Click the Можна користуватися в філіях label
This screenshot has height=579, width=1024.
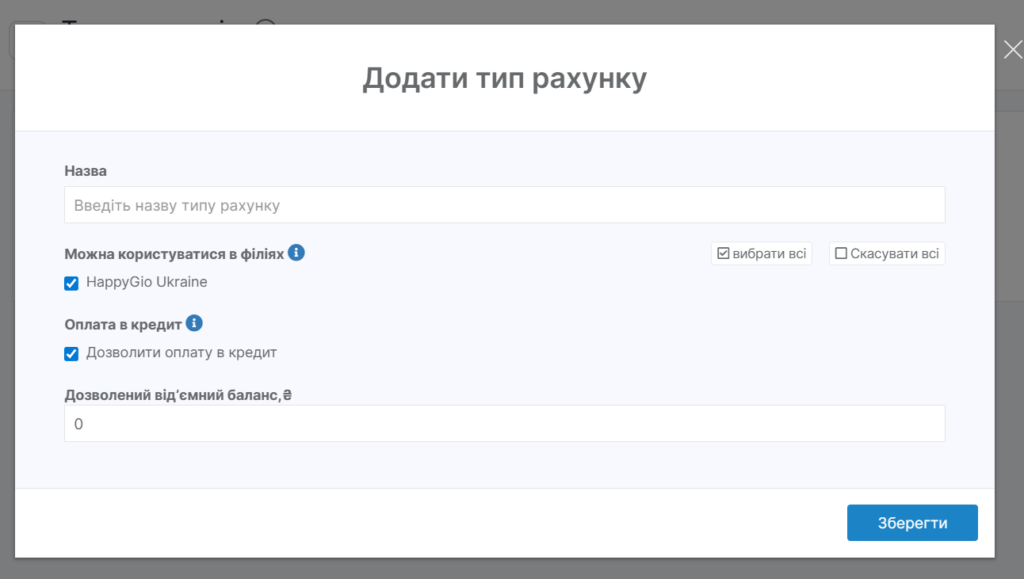(174, 254)
